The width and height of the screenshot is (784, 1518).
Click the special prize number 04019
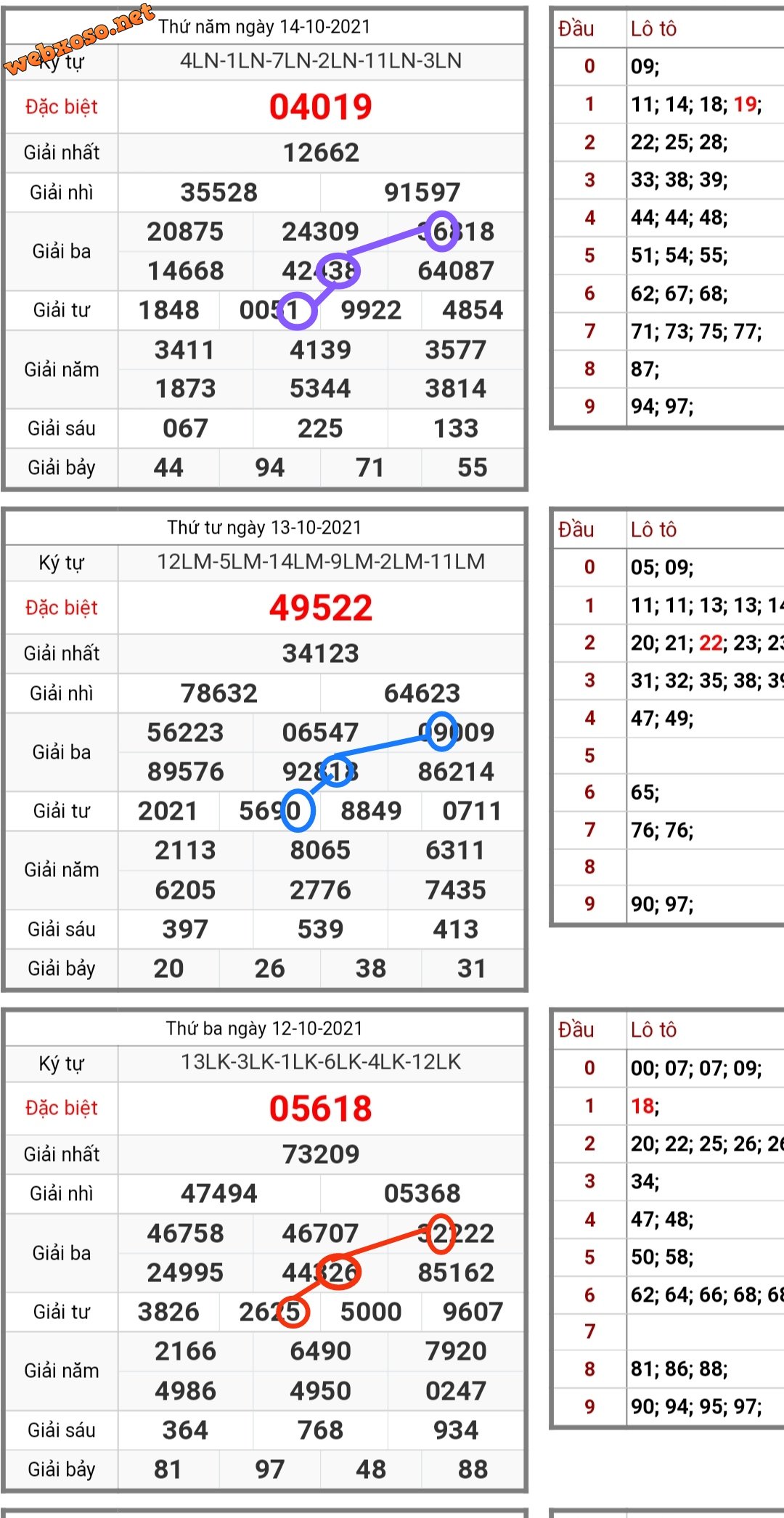321,107
